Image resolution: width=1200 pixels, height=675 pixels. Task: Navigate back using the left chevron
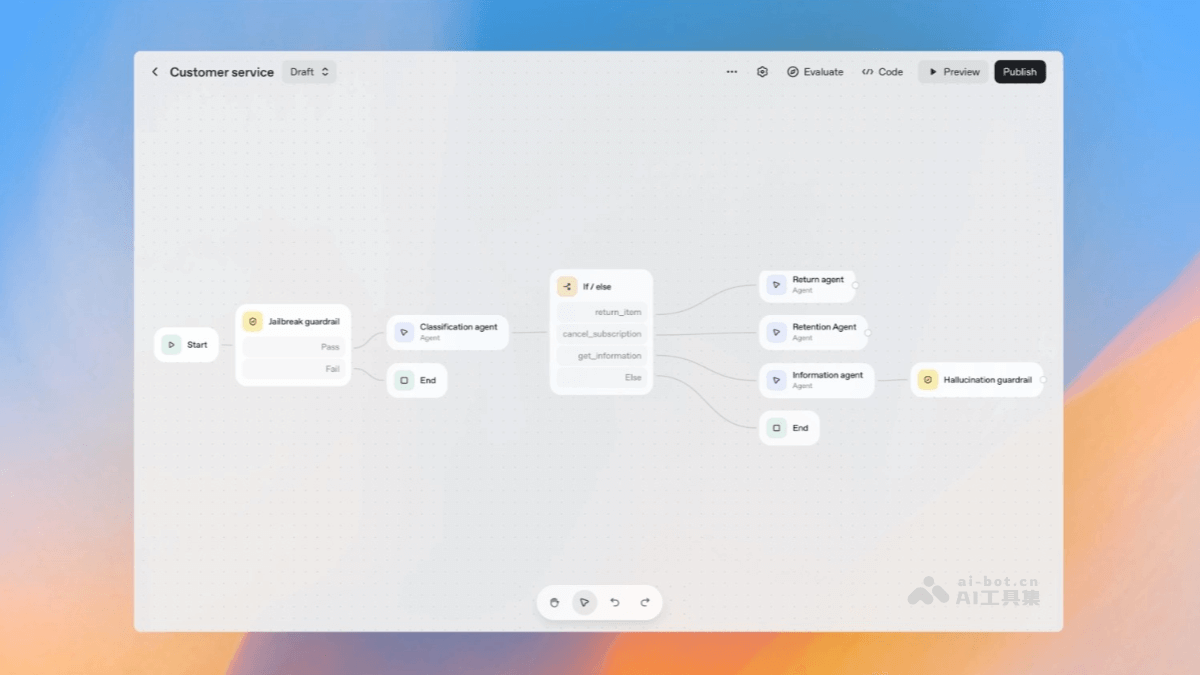(155, 71)
